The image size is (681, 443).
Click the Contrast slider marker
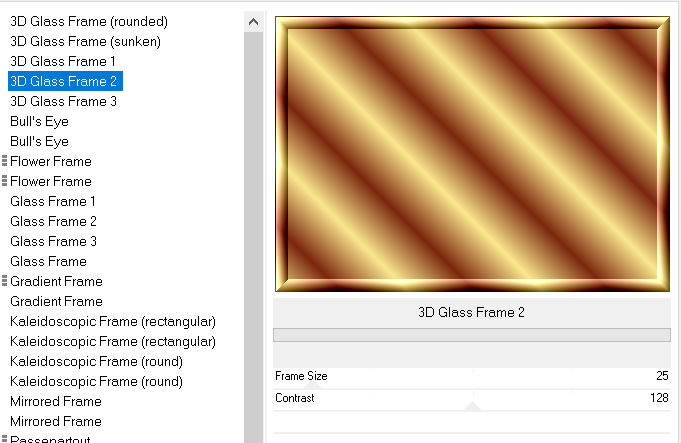[x=473, y=405]
